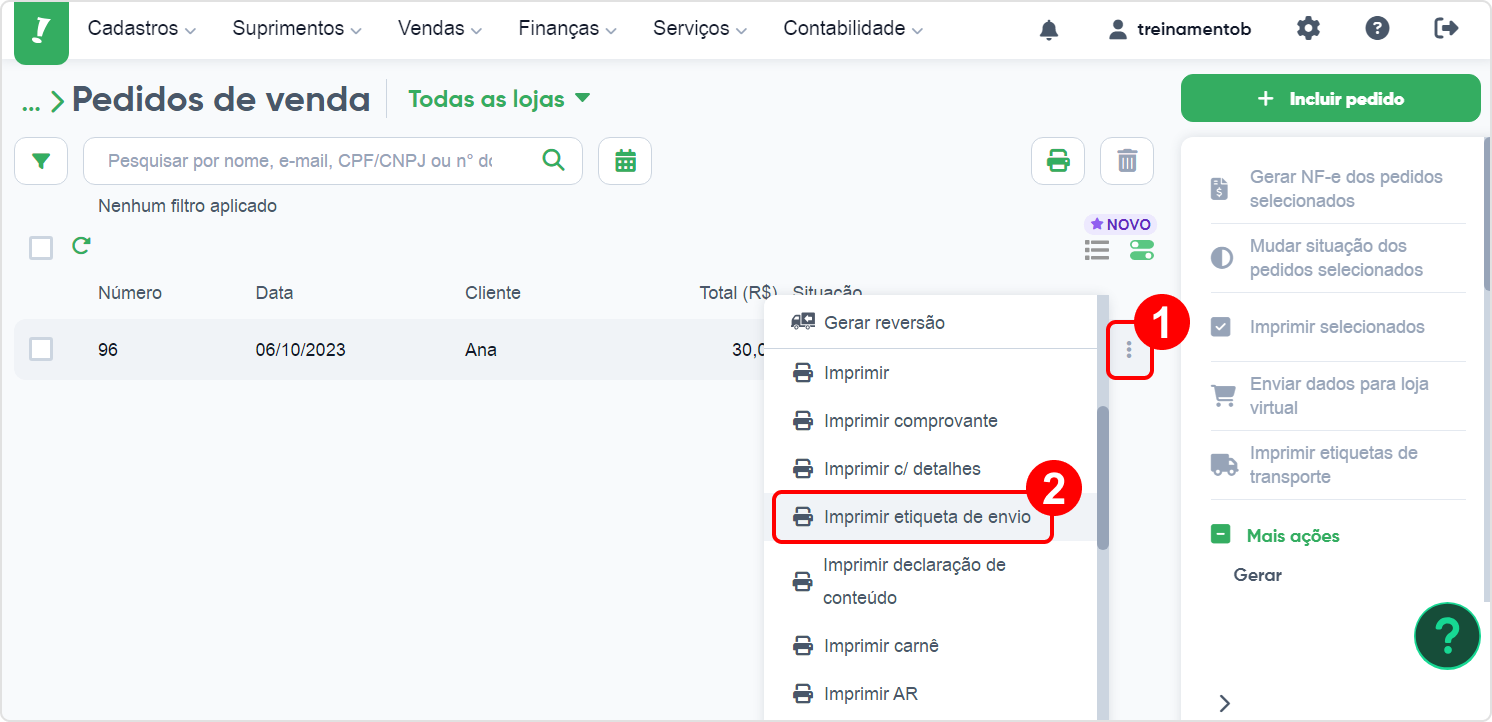This screenshot has height=722, width=1492.
Task: Click the floating green help bubble
Action: pos(1447,636)
